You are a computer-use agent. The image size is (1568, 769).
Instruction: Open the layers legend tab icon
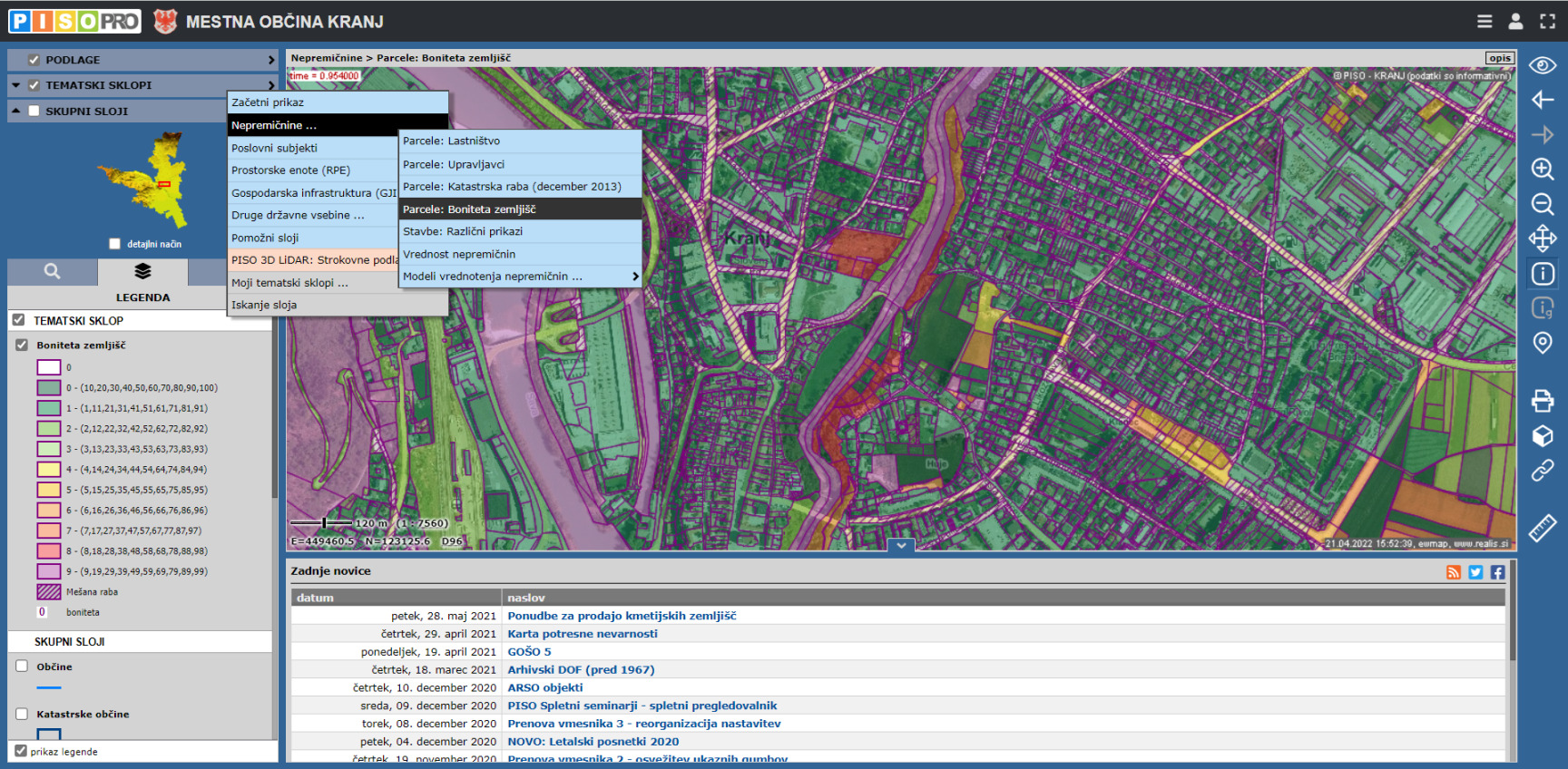[x=142, y=271]
